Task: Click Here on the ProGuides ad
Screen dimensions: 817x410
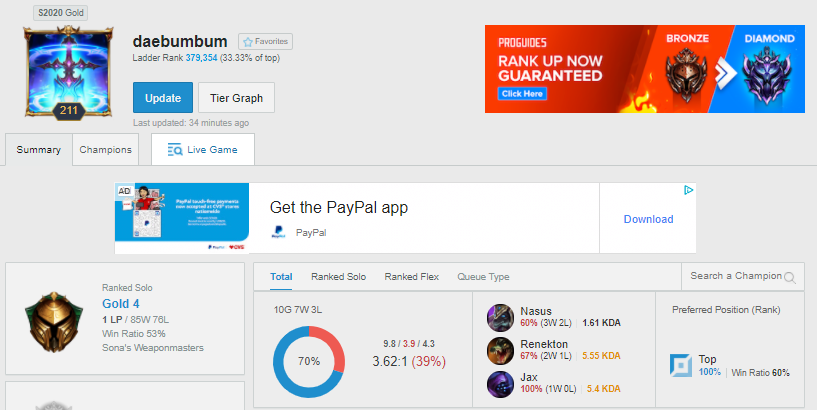Action: (522, 94)
